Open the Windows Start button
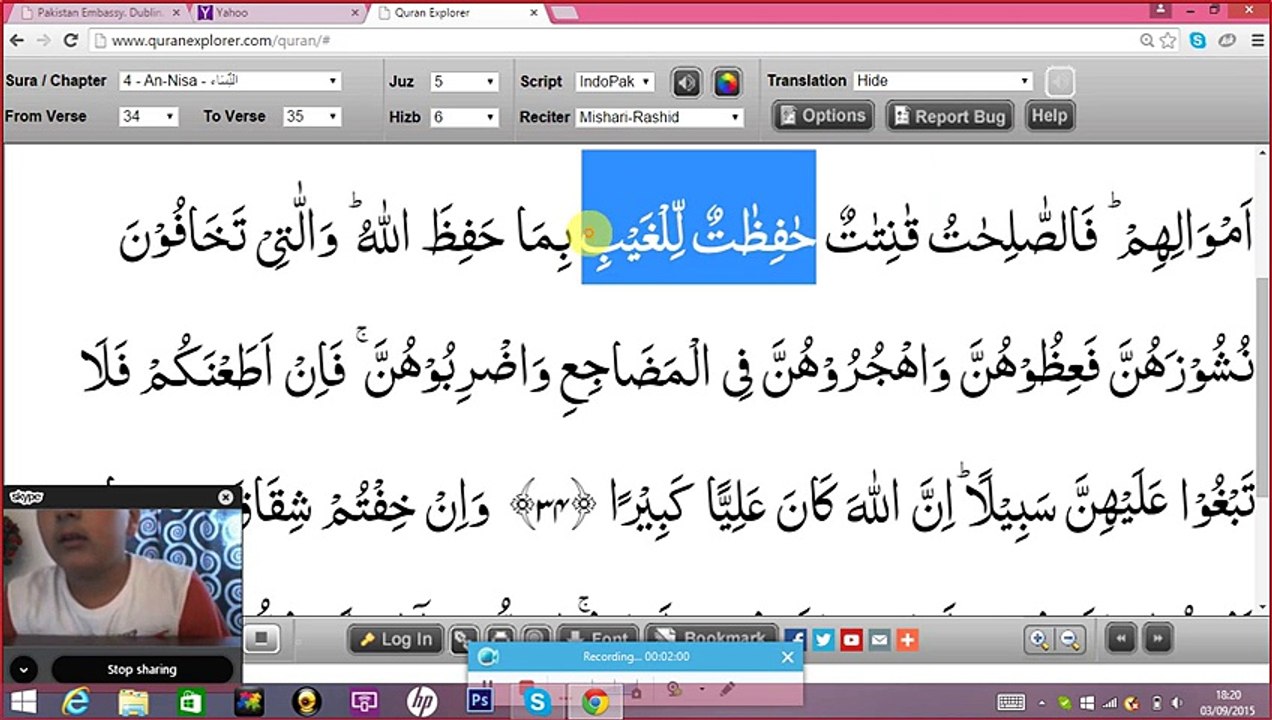 pyautogui.click(x=22, y=702)
